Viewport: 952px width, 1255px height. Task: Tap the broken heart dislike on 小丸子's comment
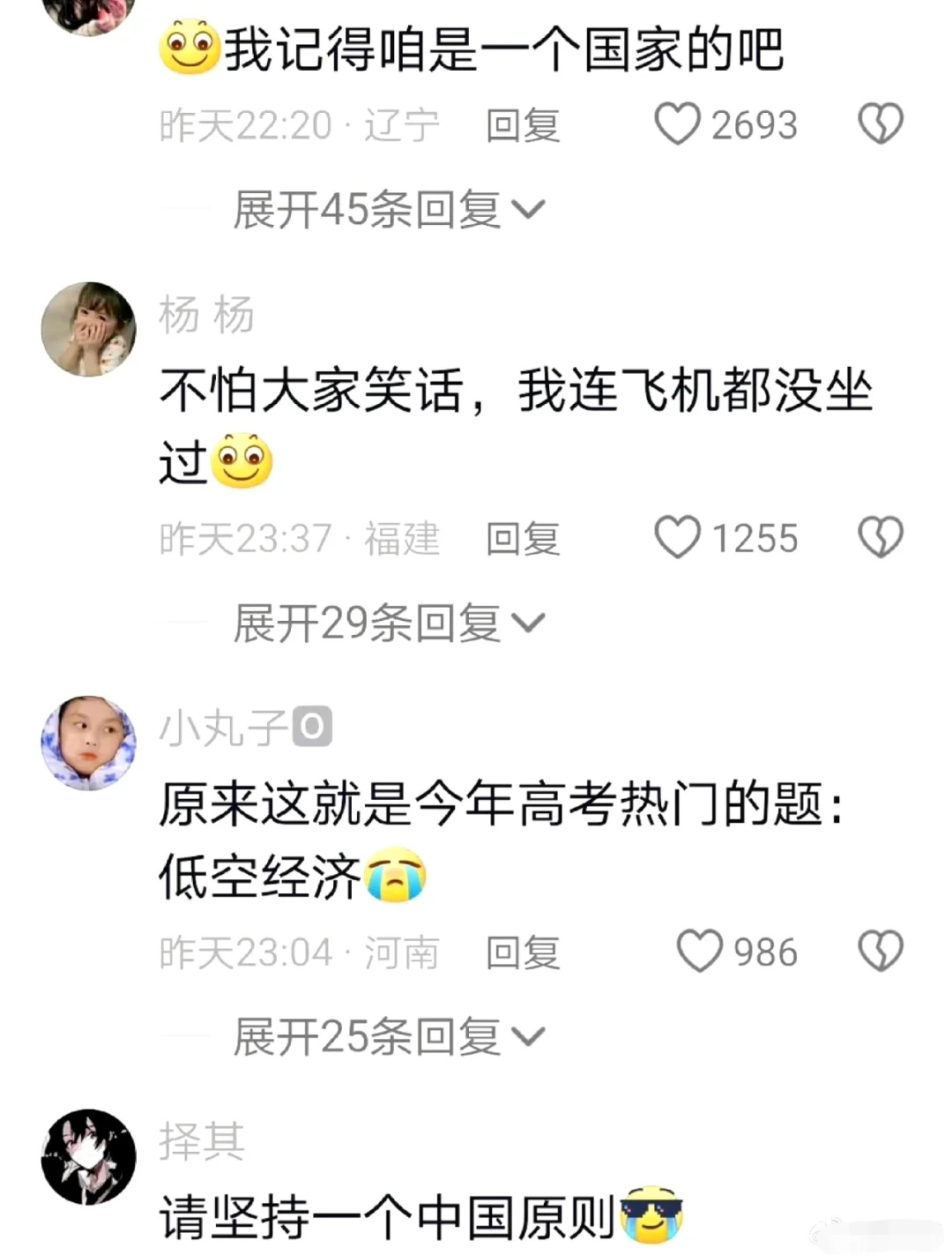pos(881,951)
